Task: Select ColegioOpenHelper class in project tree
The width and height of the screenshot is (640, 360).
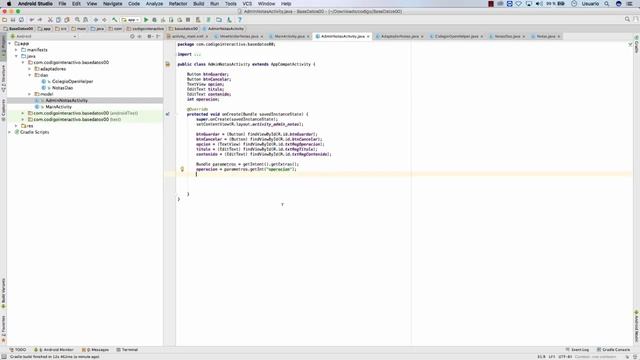Action: [72, 82]
